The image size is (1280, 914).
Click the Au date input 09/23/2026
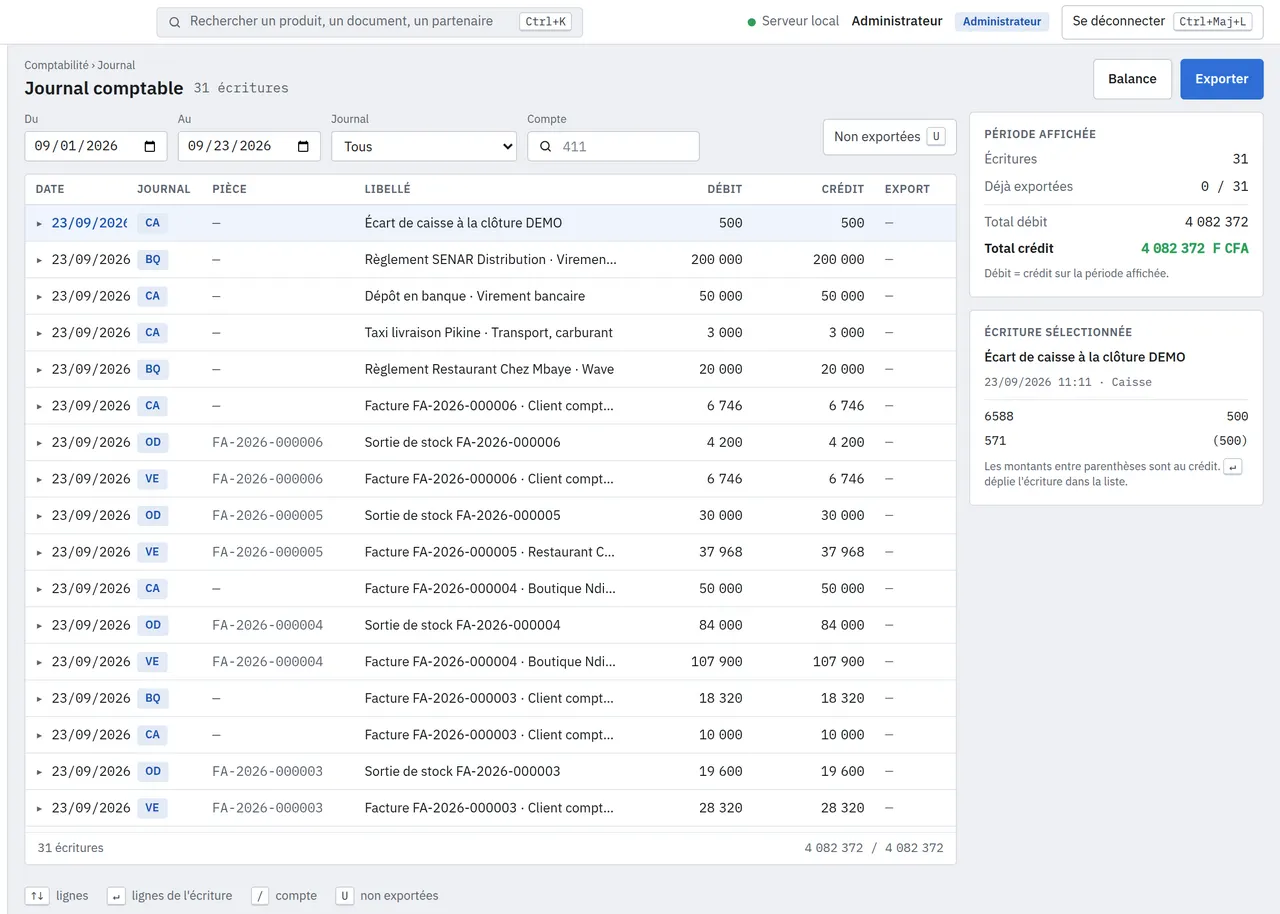[x=249, y=146]
